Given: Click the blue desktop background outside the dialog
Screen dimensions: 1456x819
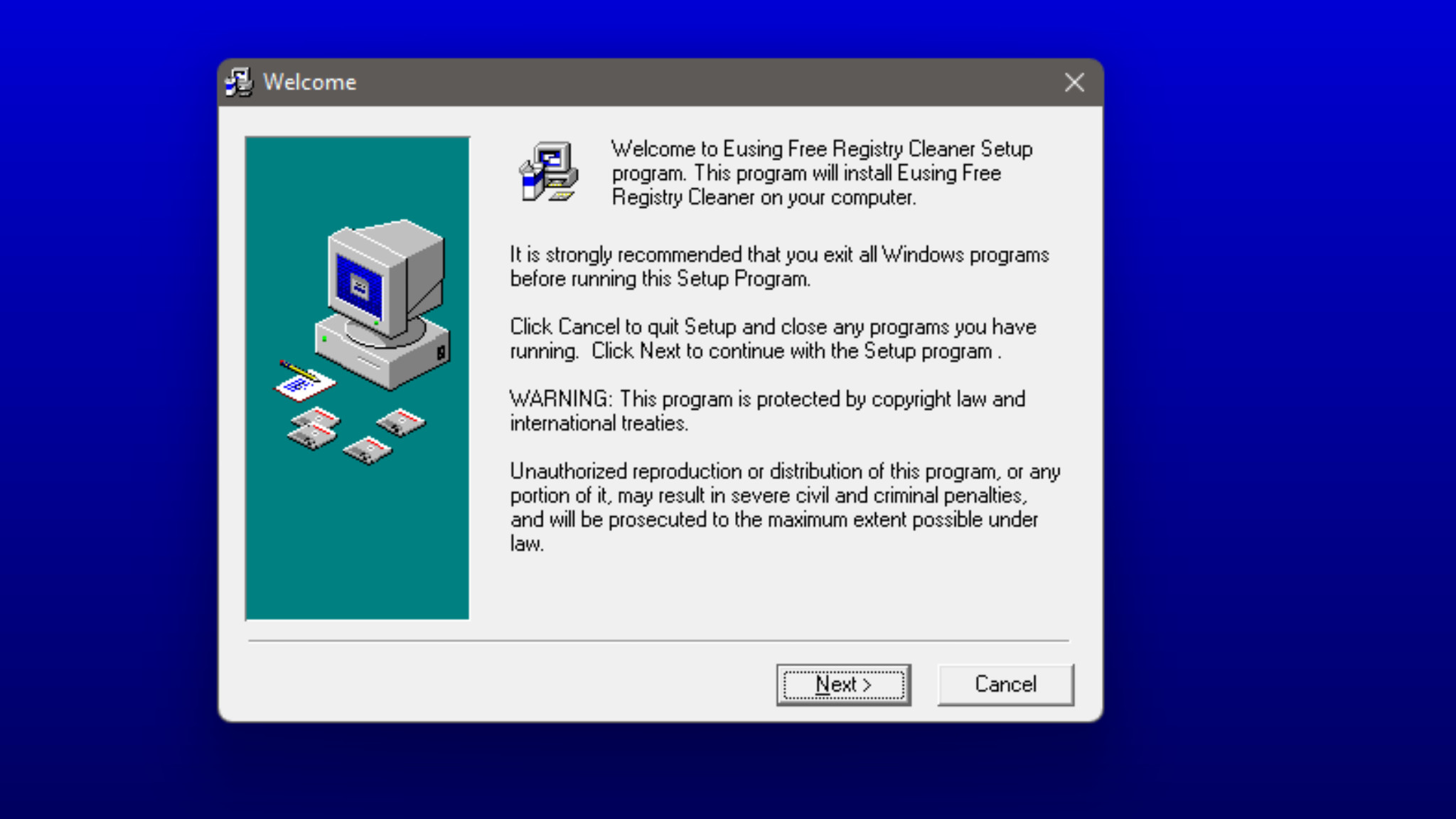Looking at the screenshot, I should (1280, 427).
